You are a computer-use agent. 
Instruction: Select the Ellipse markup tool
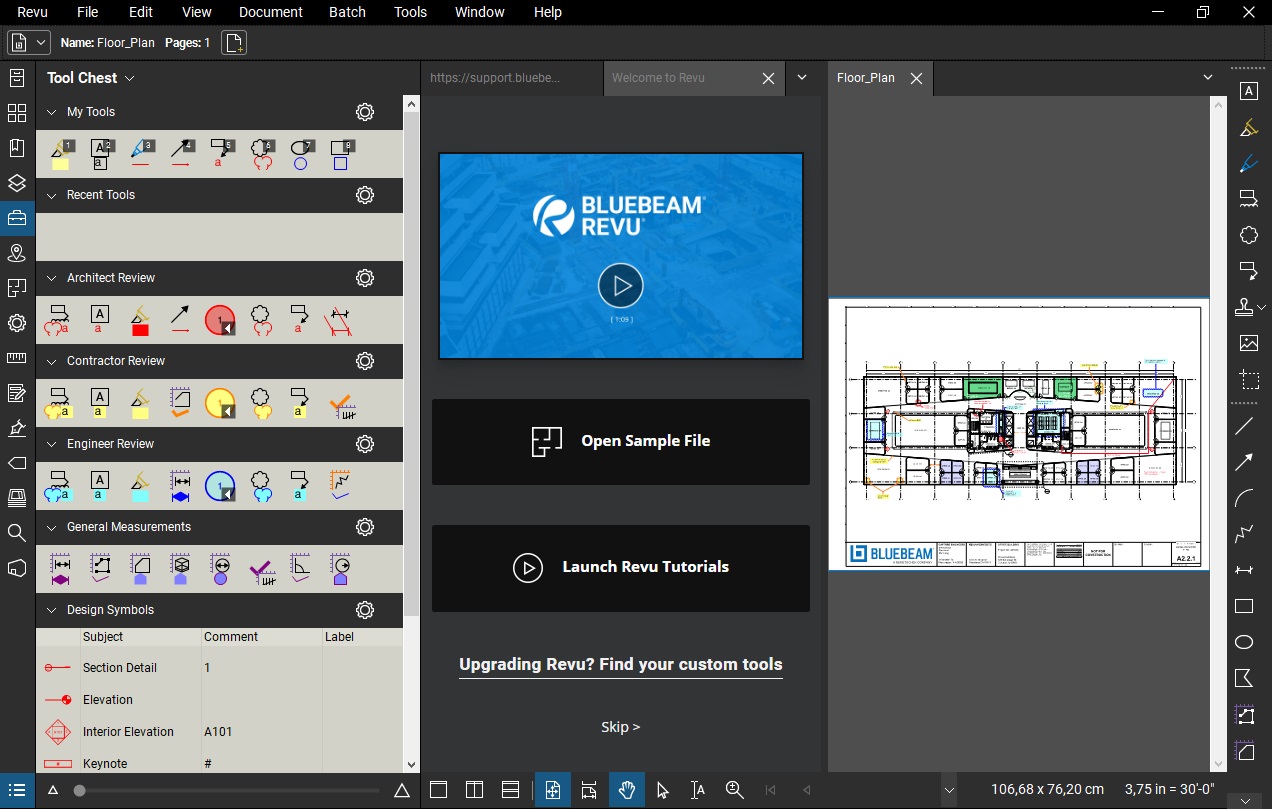pyautogui.click(x=1244, y=641)
